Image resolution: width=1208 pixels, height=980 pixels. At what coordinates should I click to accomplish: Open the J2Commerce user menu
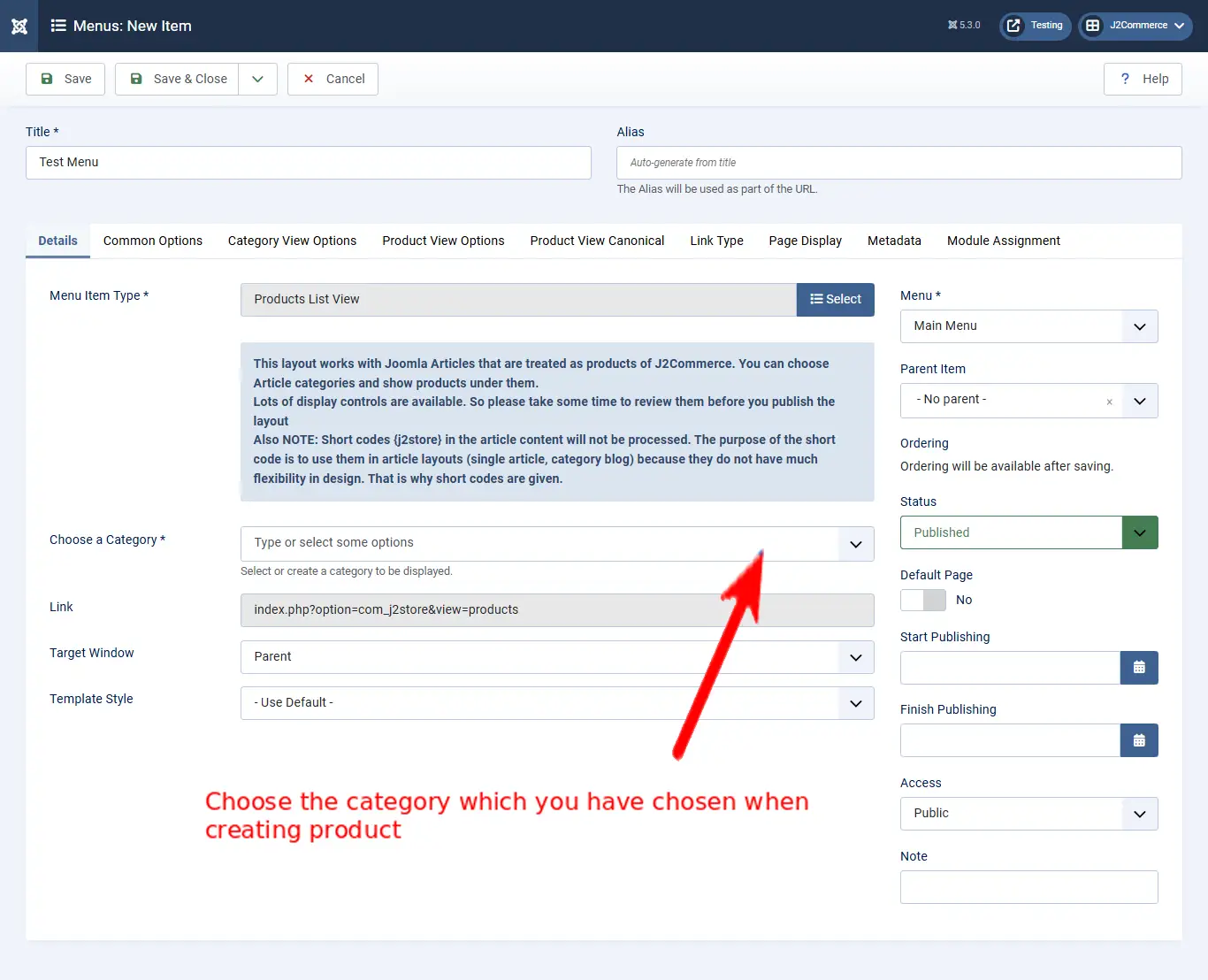click(x=1135, y=26)
